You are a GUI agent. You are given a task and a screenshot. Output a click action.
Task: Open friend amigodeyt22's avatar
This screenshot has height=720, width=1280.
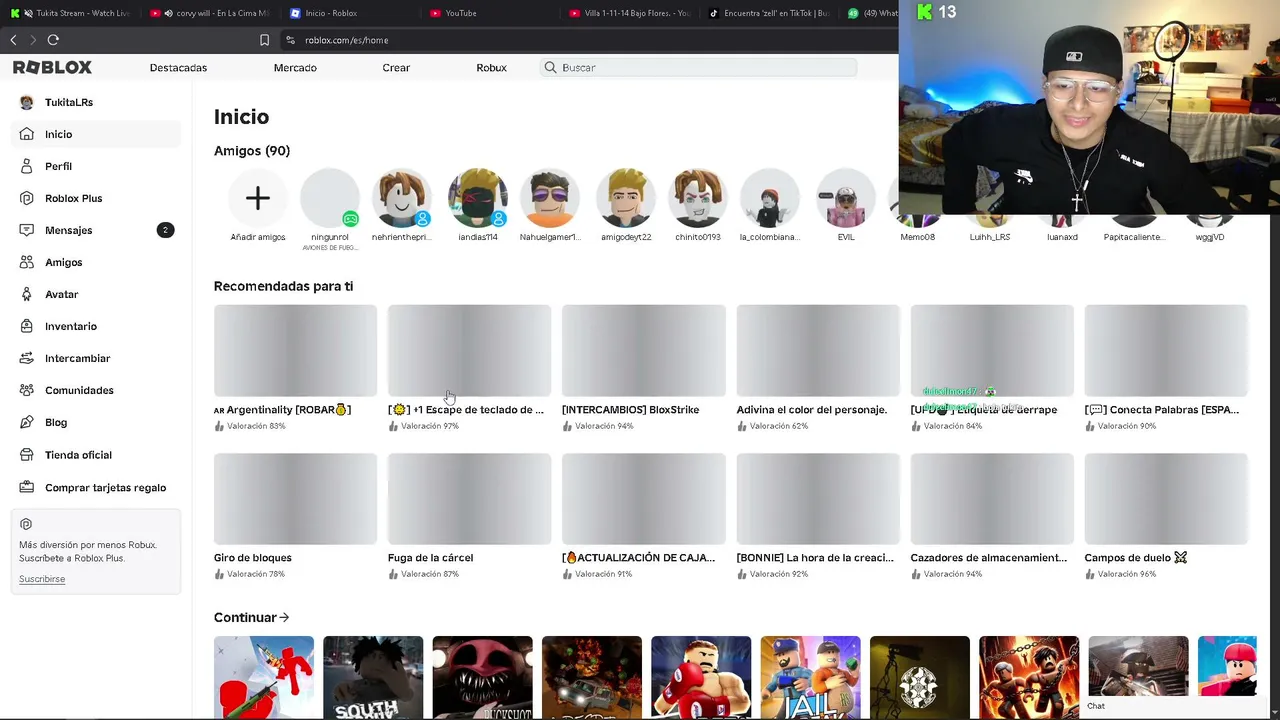[626, 198]
